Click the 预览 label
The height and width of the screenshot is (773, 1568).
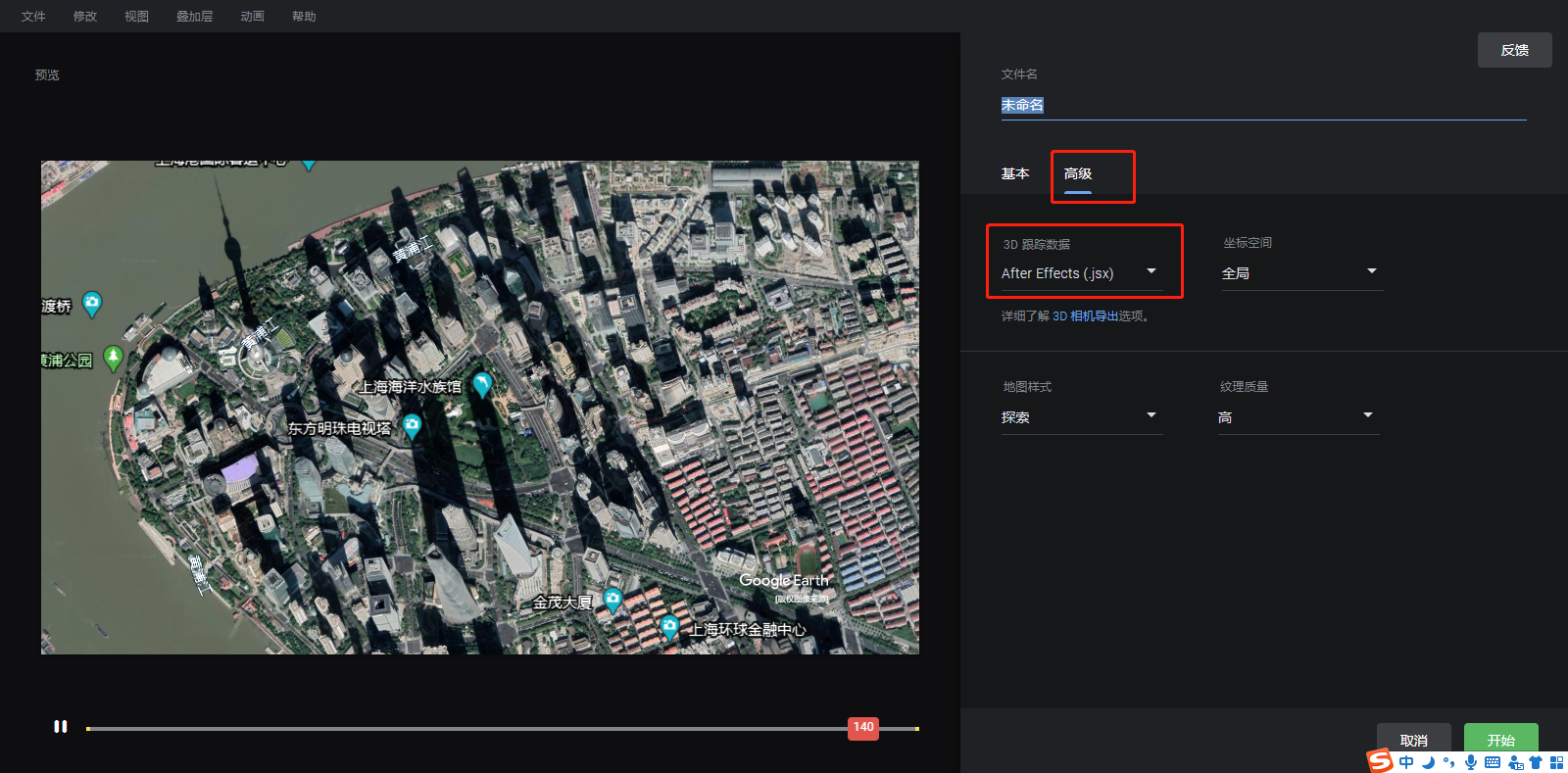[47, 75]
